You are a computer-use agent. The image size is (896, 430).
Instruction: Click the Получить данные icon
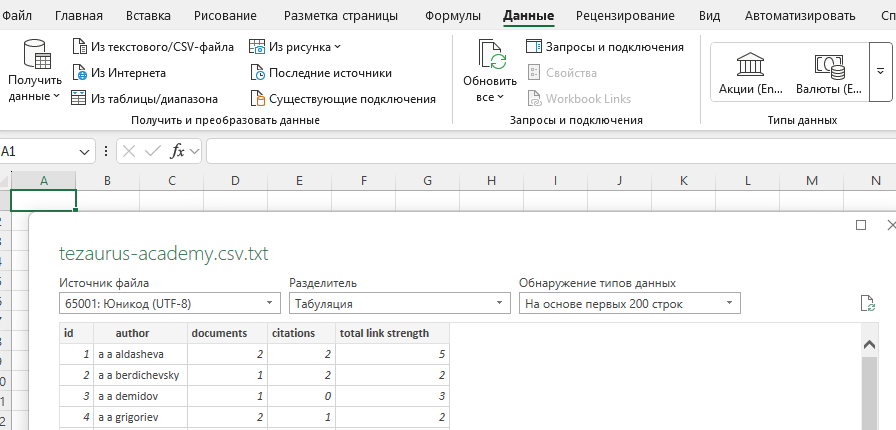[37, 56]
